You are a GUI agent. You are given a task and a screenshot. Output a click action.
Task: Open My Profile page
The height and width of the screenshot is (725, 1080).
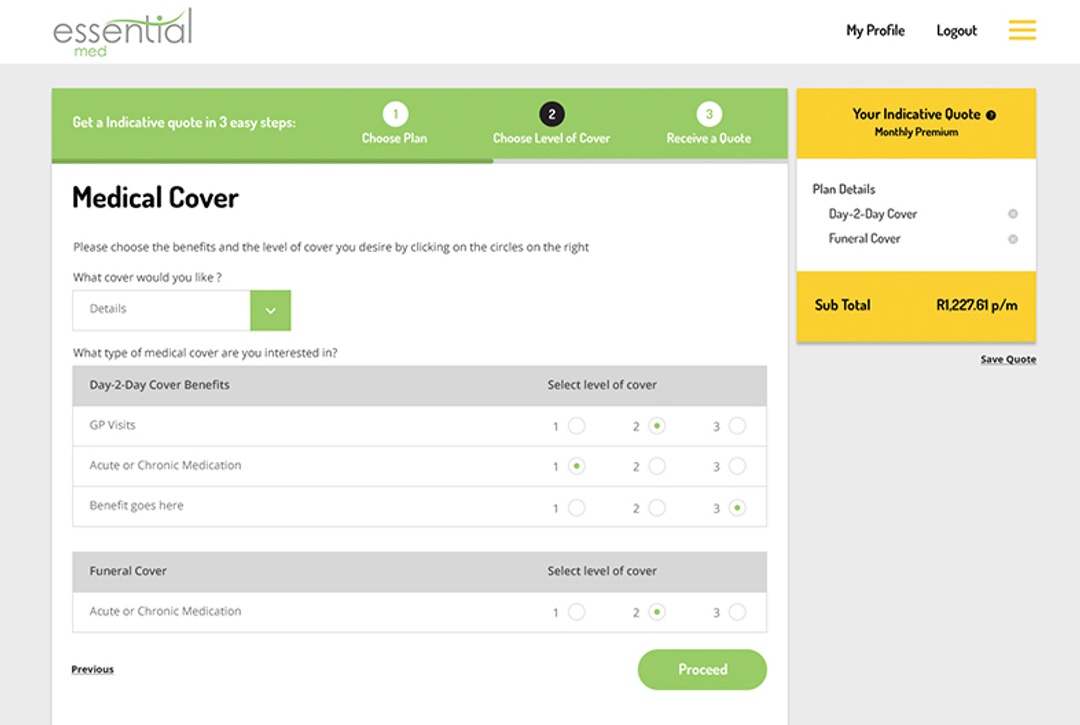coord(875,31)
